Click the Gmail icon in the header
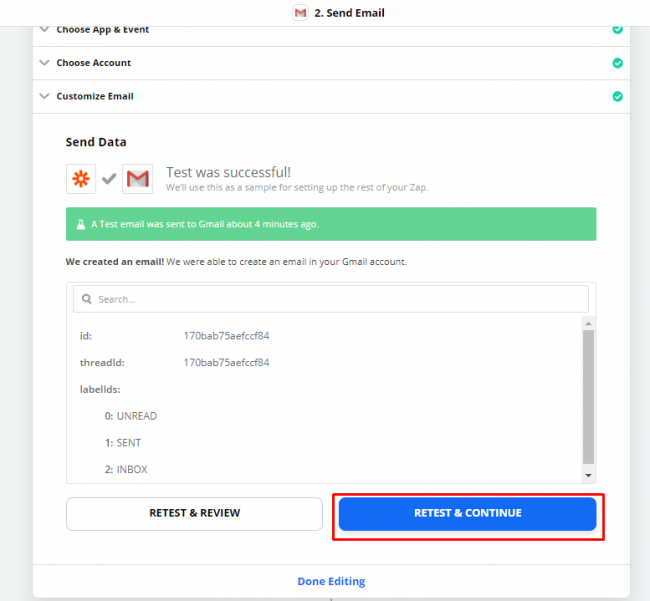This screenshot has width=650, height=601. (300, 13)
